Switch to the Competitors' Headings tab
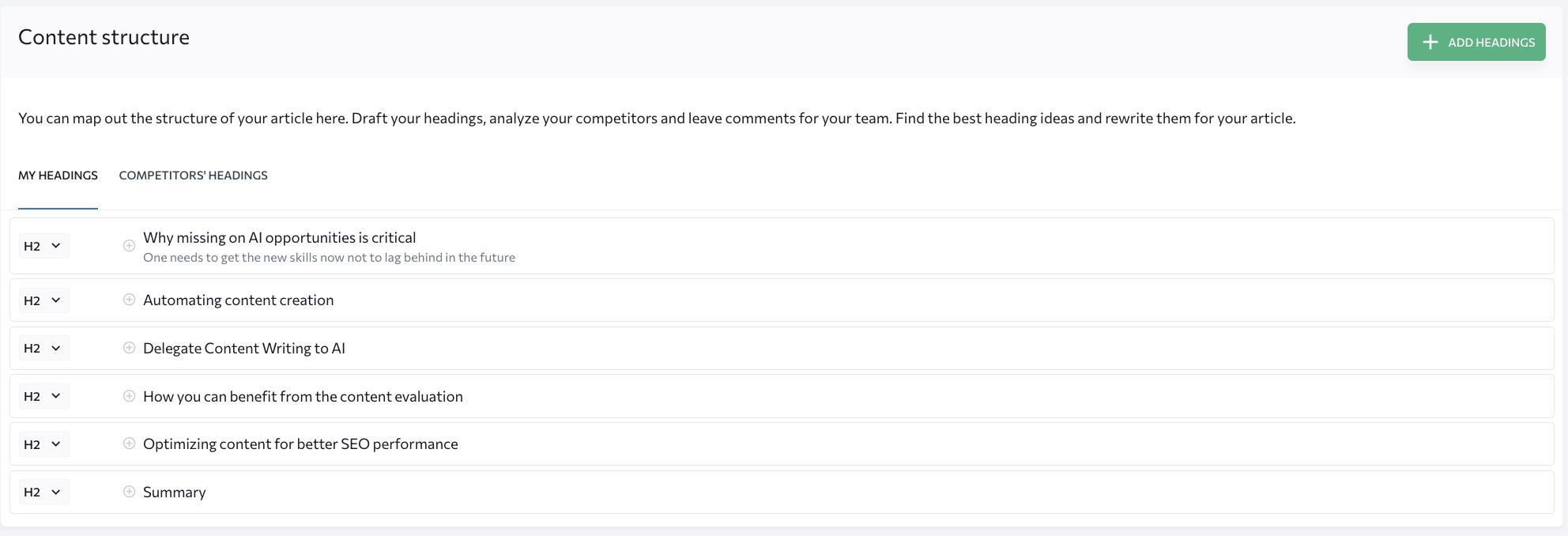Screen dimensions: 1568x536 click(x=193, y=176)
